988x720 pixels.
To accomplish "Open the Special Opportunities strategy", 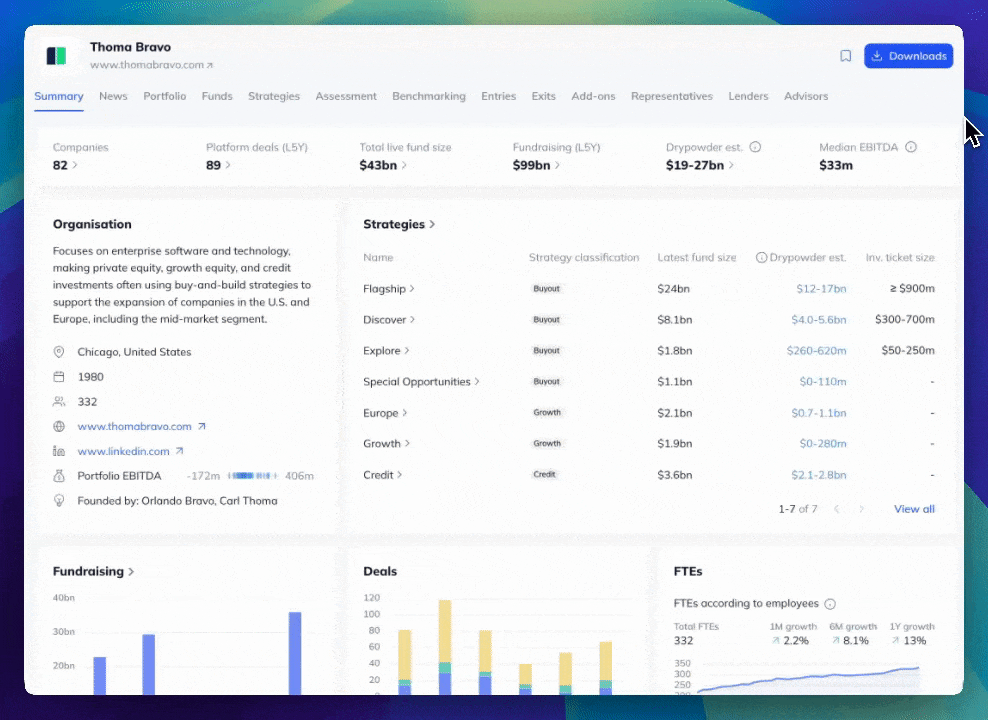I will pyautogui.click(x=421, y=382).
